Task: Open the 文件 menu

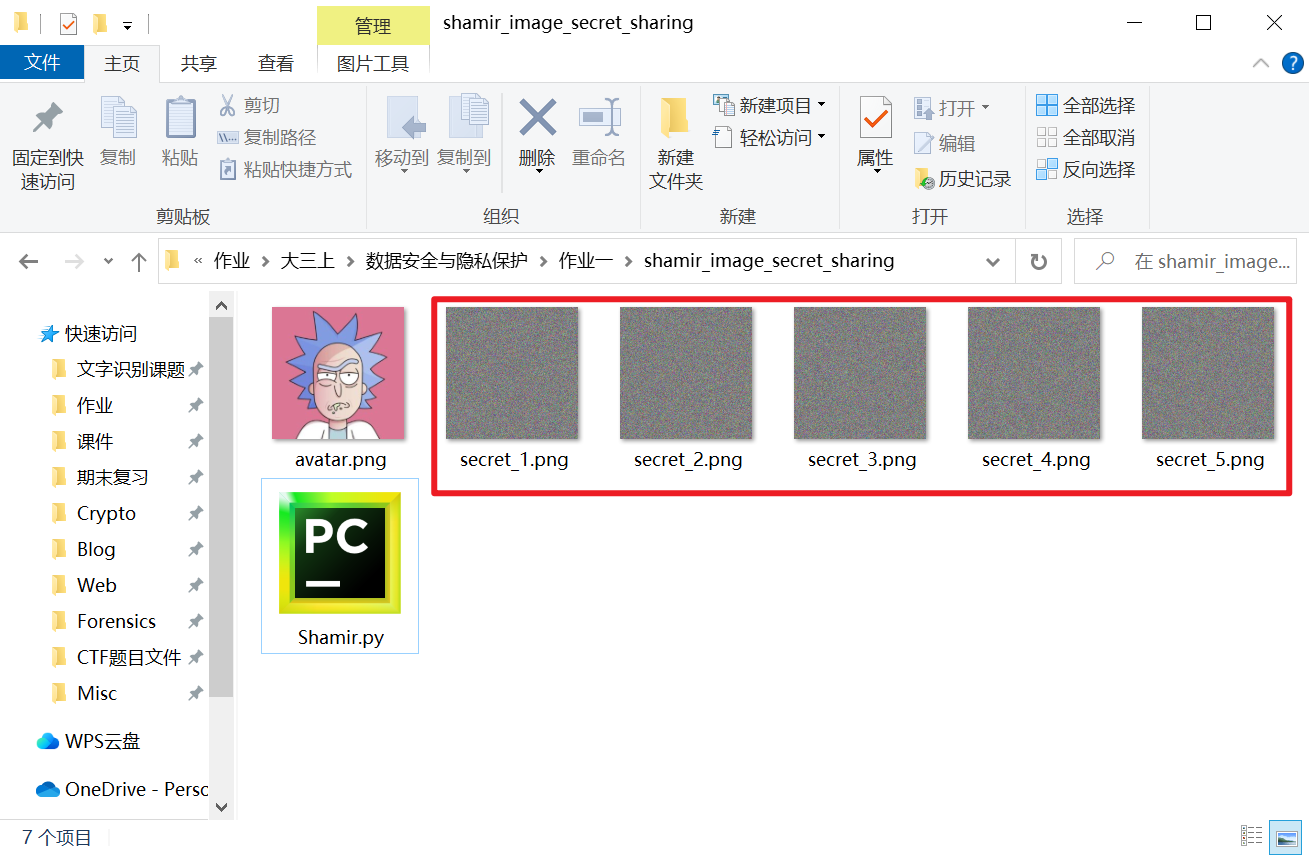Action: click(42, 62)
